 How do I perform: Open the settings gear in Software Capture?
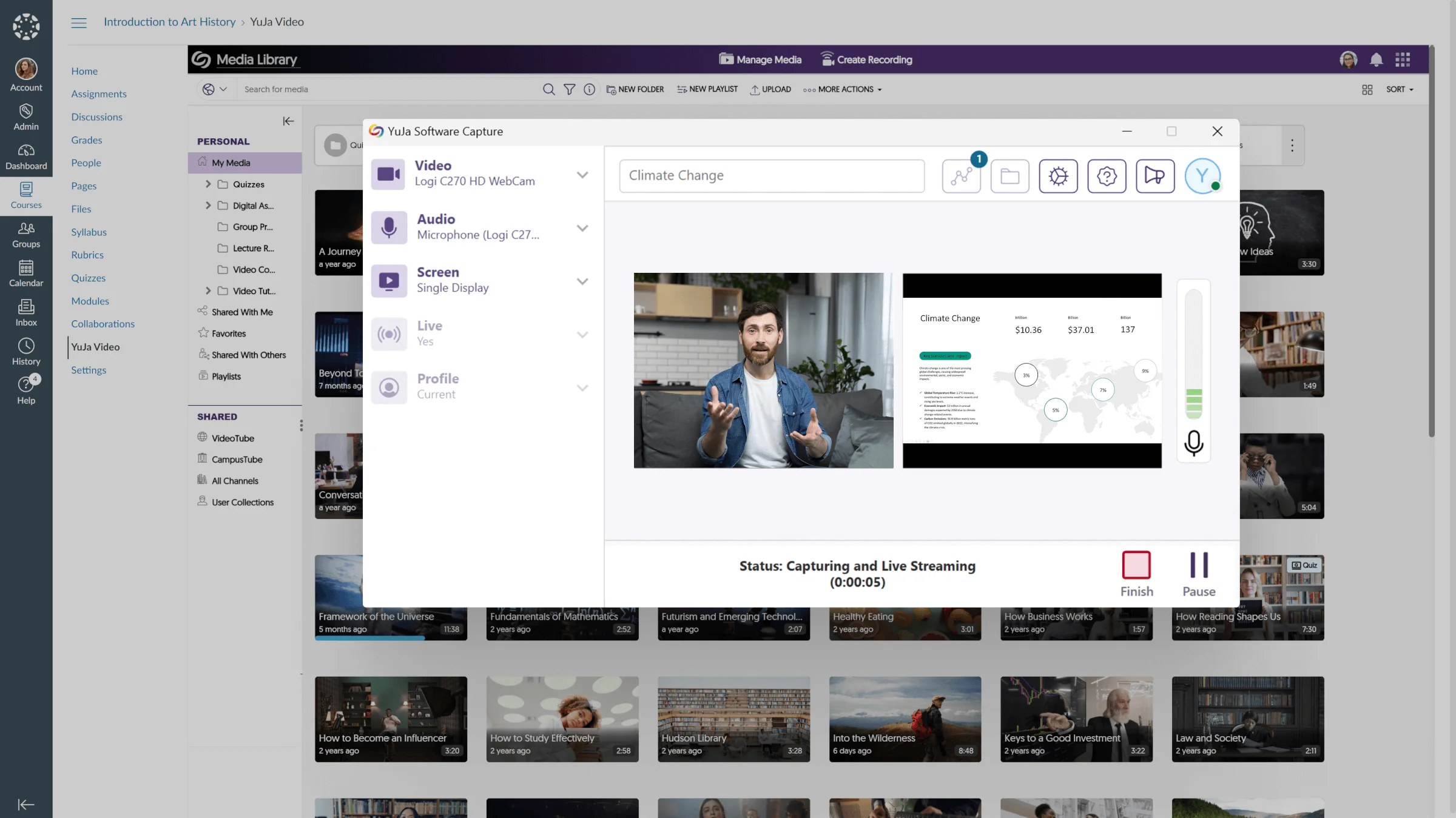pos(1058,176)
